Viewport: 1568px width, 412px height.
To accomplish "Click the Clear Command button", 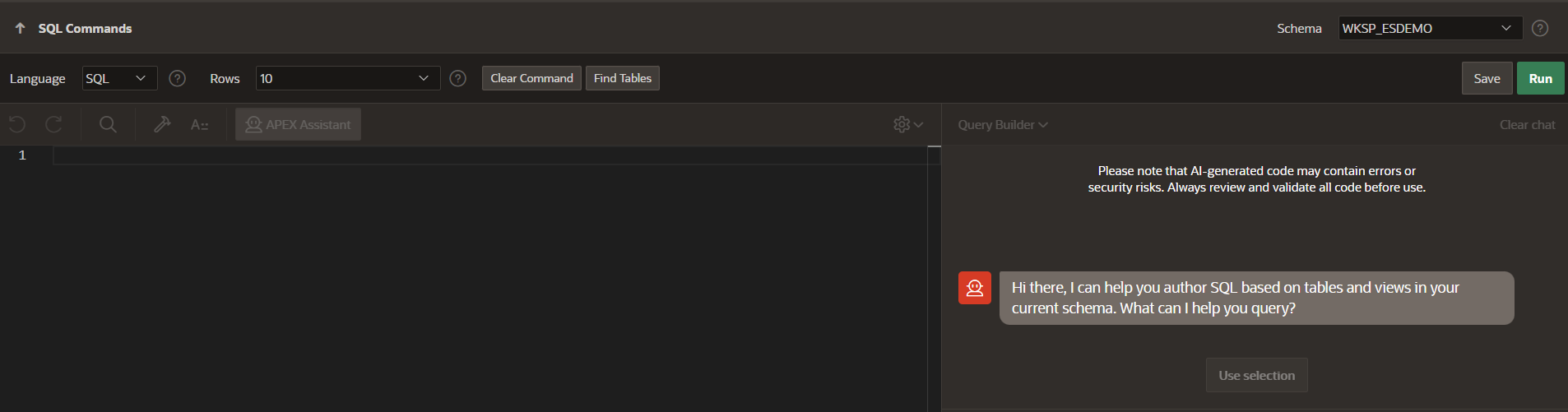I will coord(531,78).
